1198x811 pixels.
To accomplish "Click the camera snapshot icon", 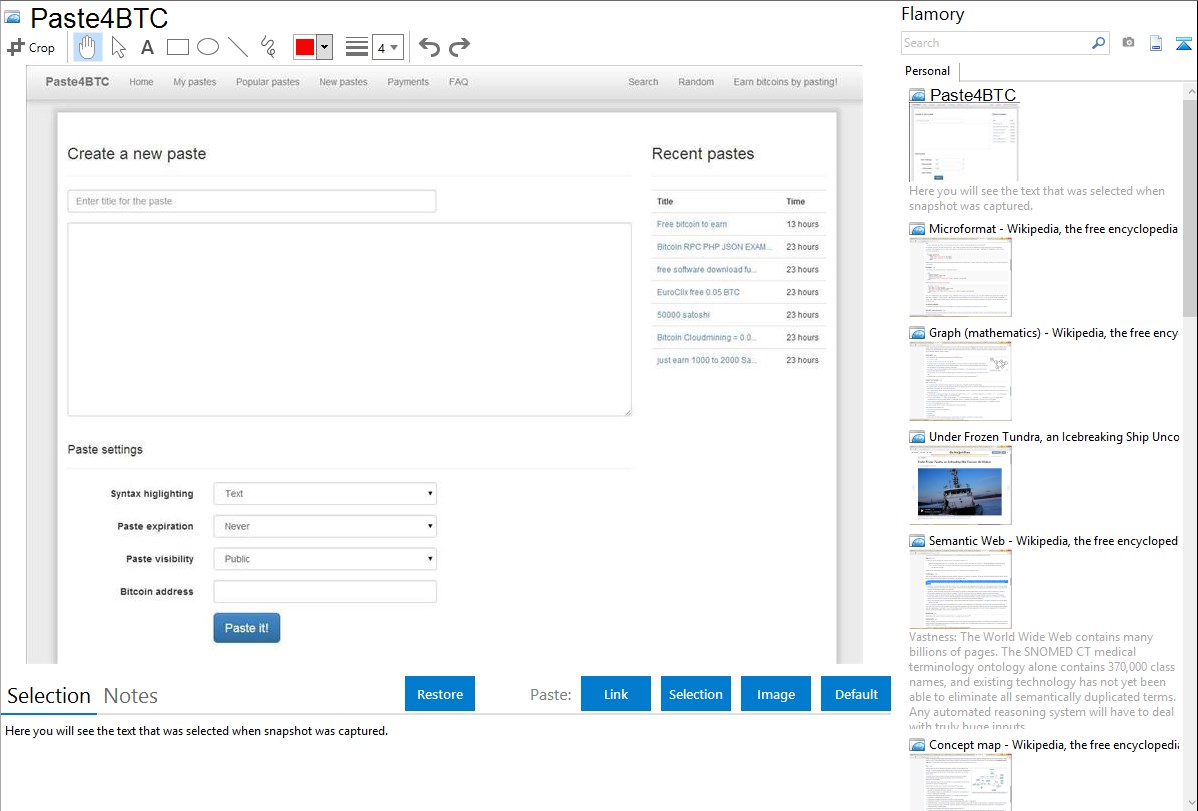I will (x=1128, y=43).
